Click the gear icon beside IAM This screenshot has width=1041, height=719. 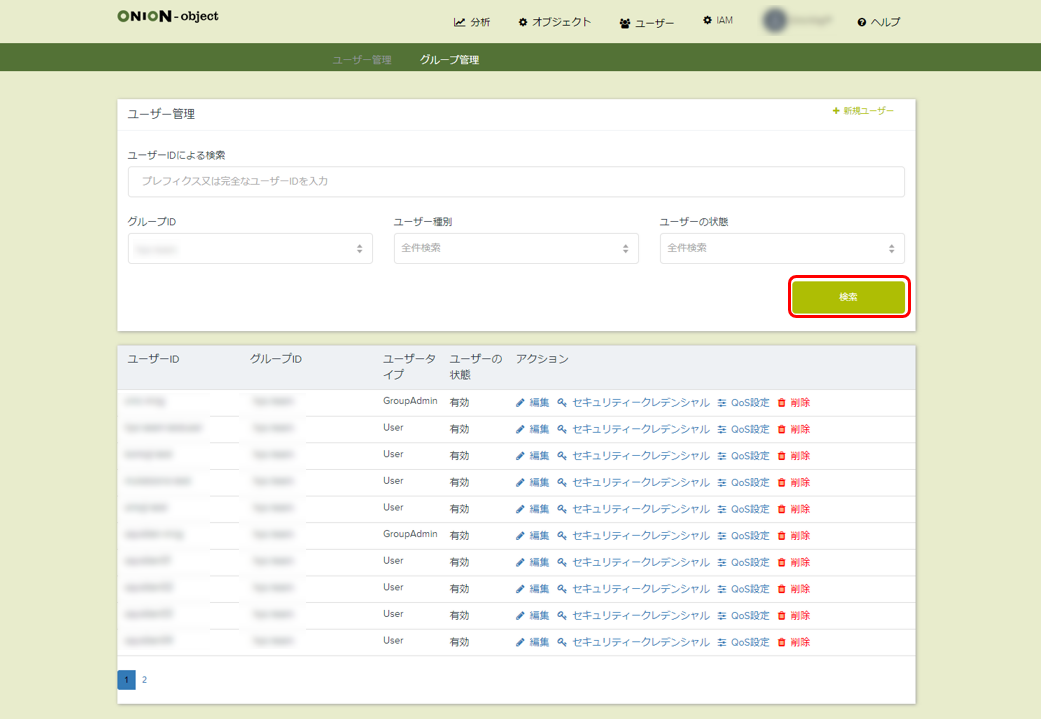[708, 20]
